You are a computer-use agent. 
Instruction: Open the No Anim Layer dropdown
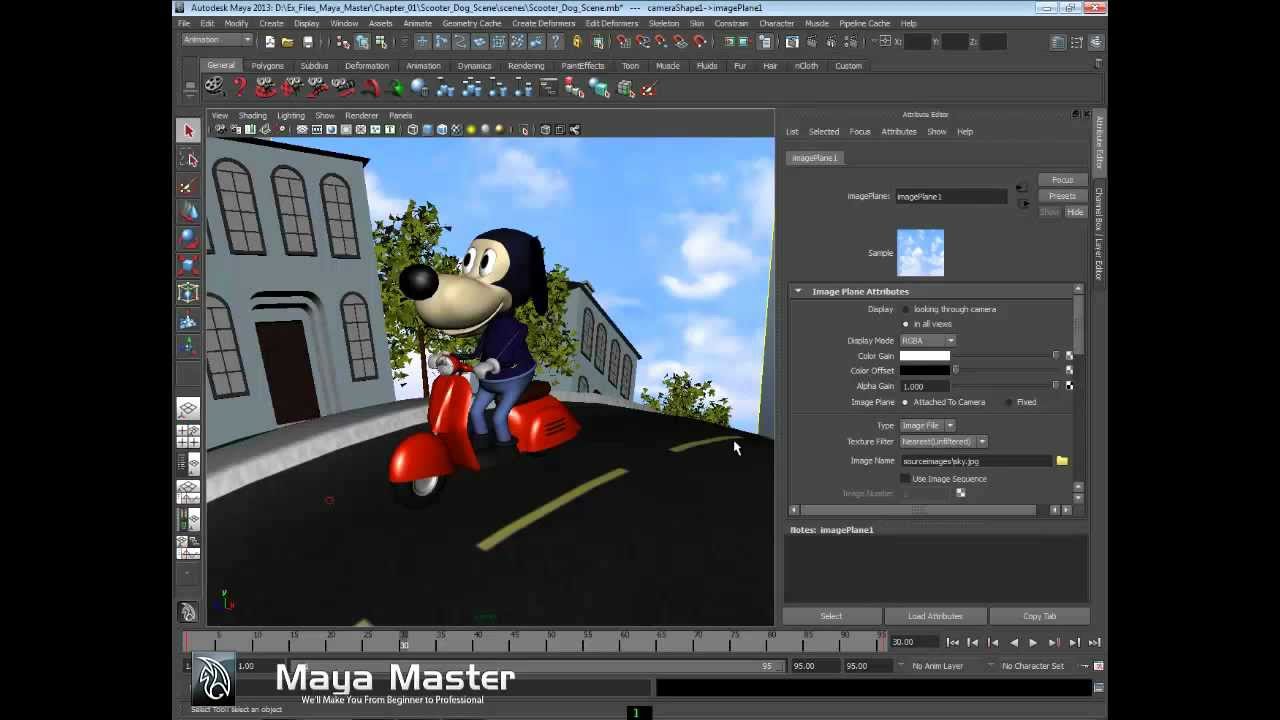[936, 666]
